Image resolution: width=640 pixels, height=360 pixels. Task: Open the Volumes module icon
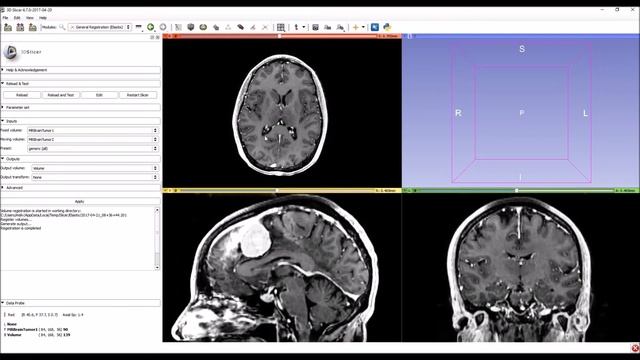191,27
